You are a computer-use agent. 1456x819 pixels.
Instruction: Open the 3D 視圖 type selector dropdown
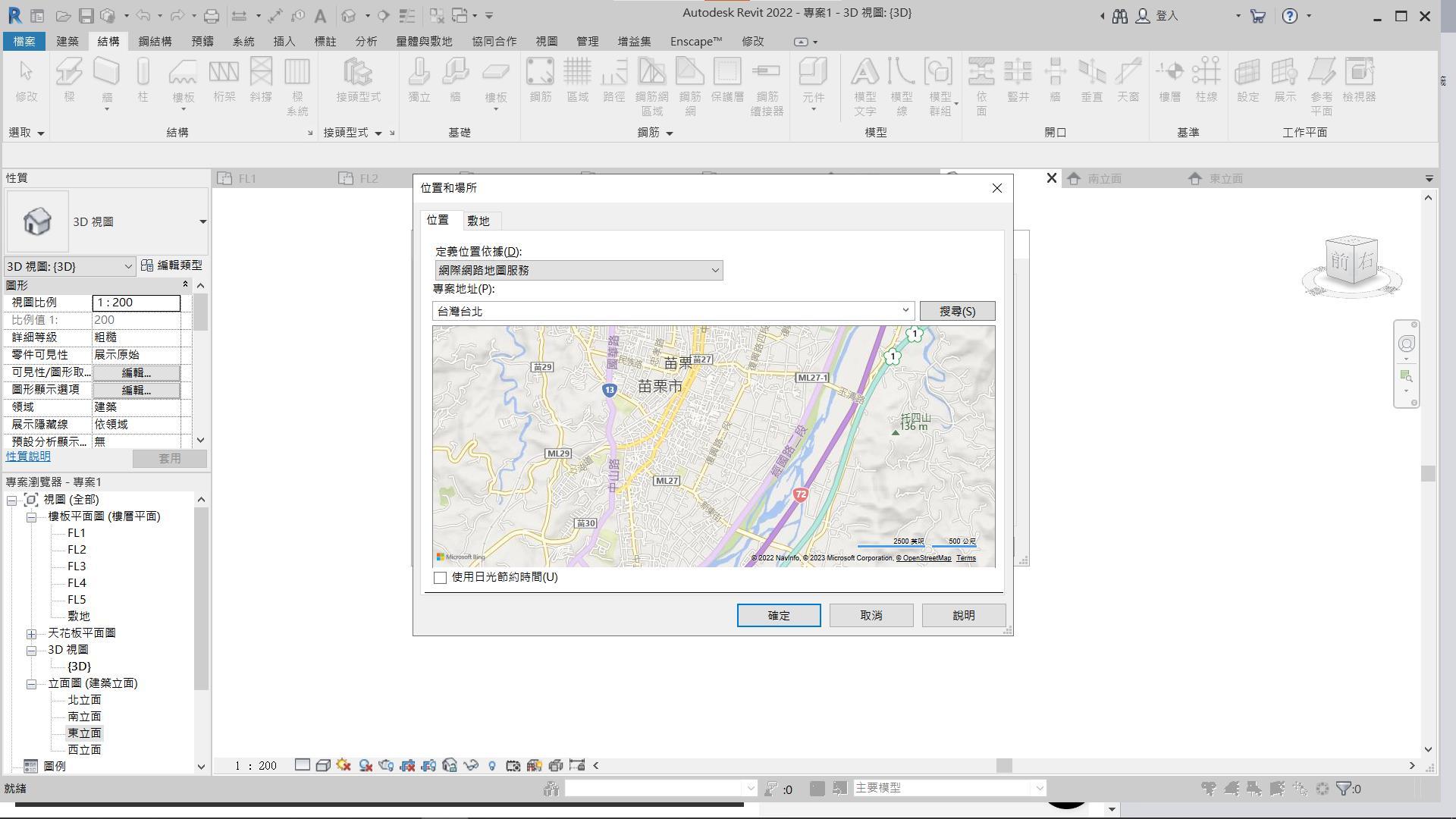point(202,221)
